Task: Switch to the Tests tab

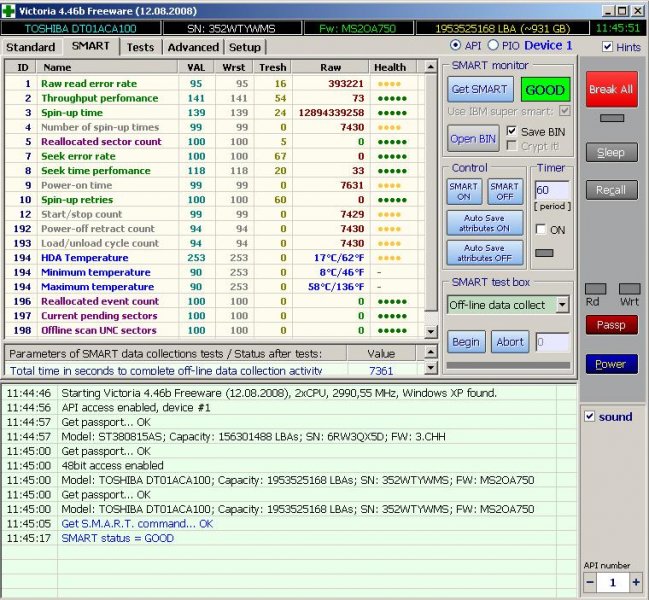Action: pyautogui.click(x=140, y=47)
